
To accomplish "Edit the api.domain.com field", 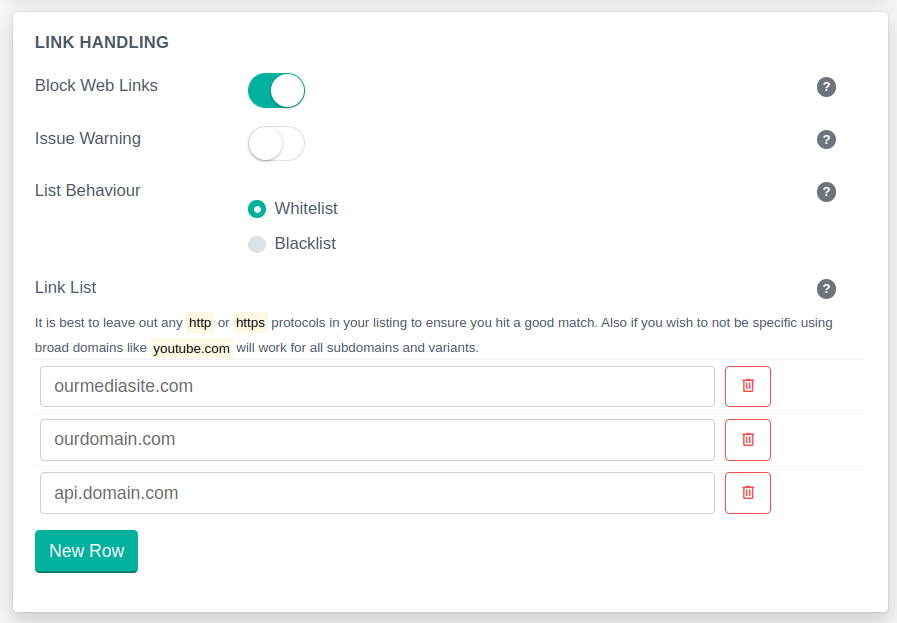I will (x=377, y=493).
